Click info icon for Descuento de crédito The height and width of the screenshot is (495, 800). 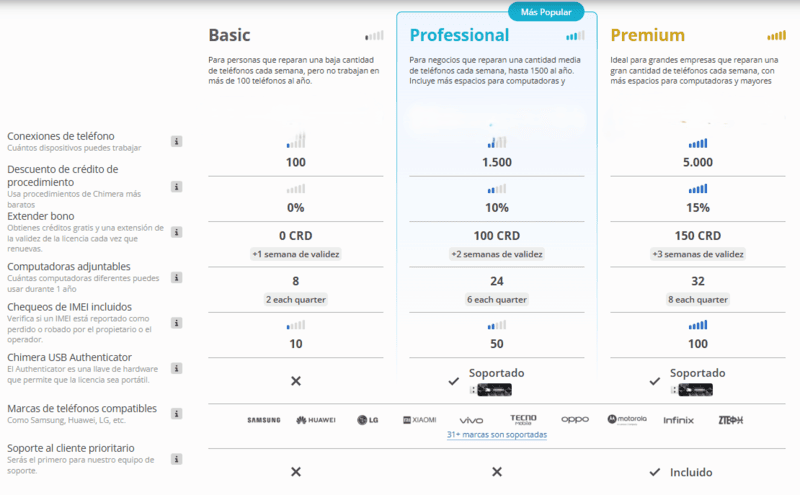177,186
